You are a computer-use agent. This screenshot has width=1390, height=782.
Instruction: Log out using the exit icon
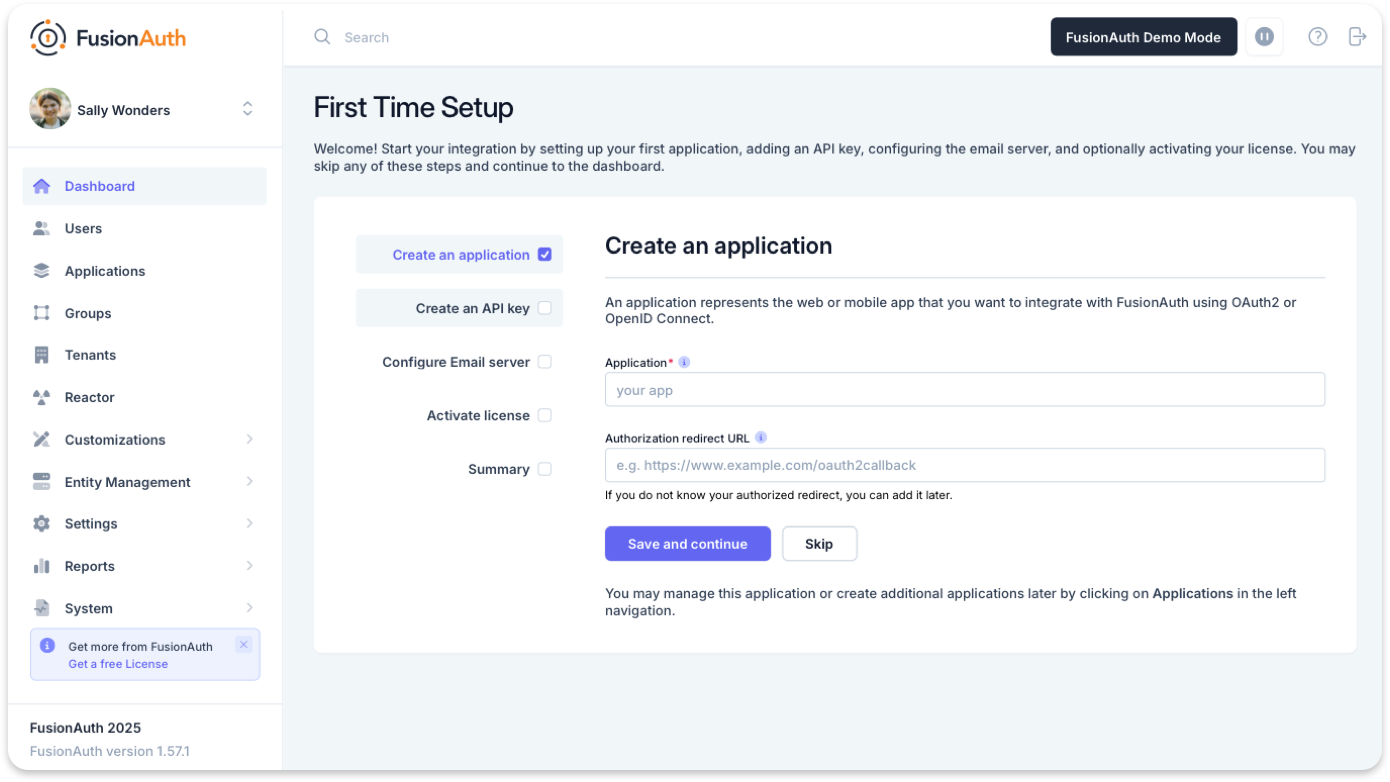pos(1357,37)
